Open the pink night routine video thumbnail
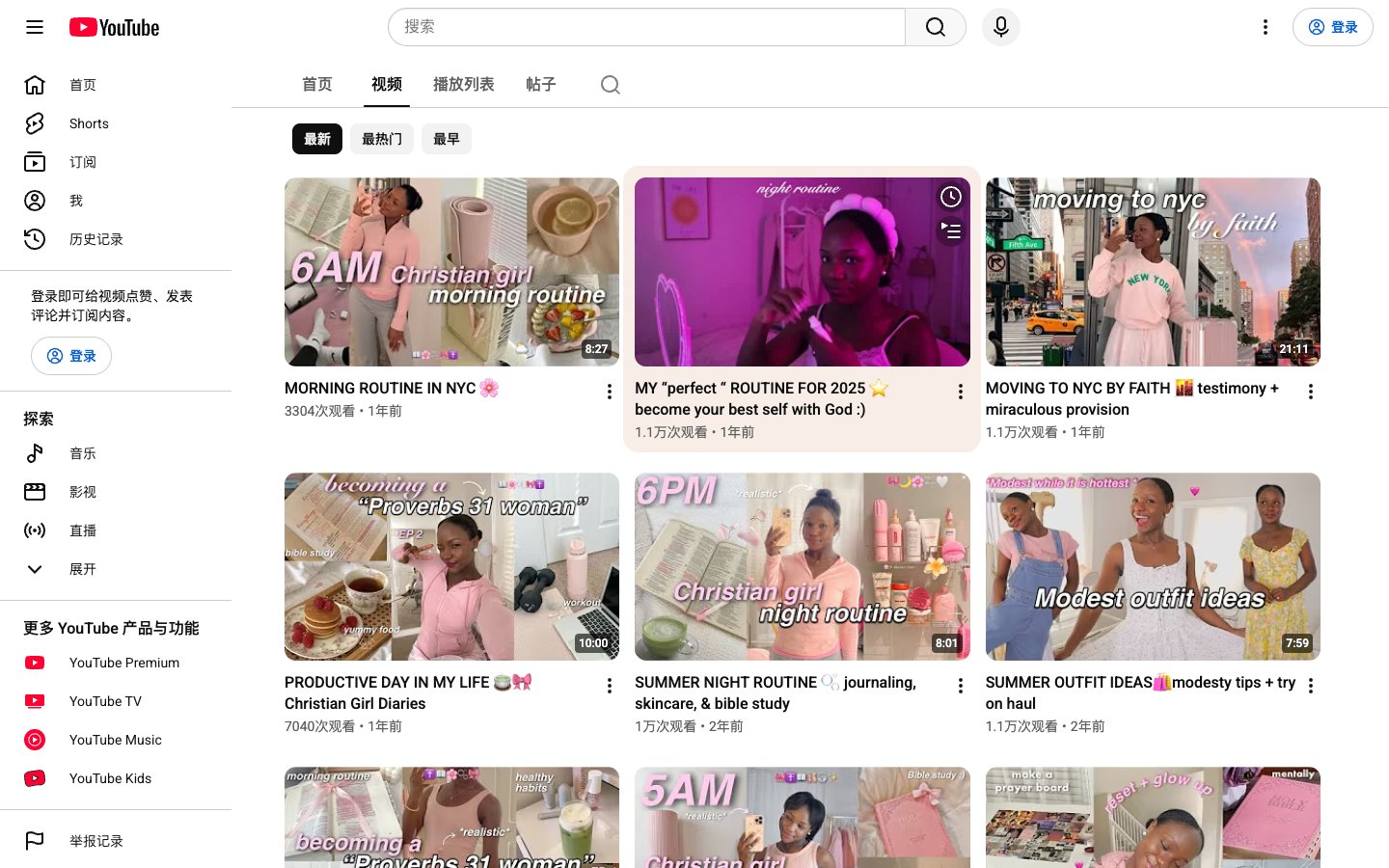This screenshot has height=868, width=1389. point(803,272)
